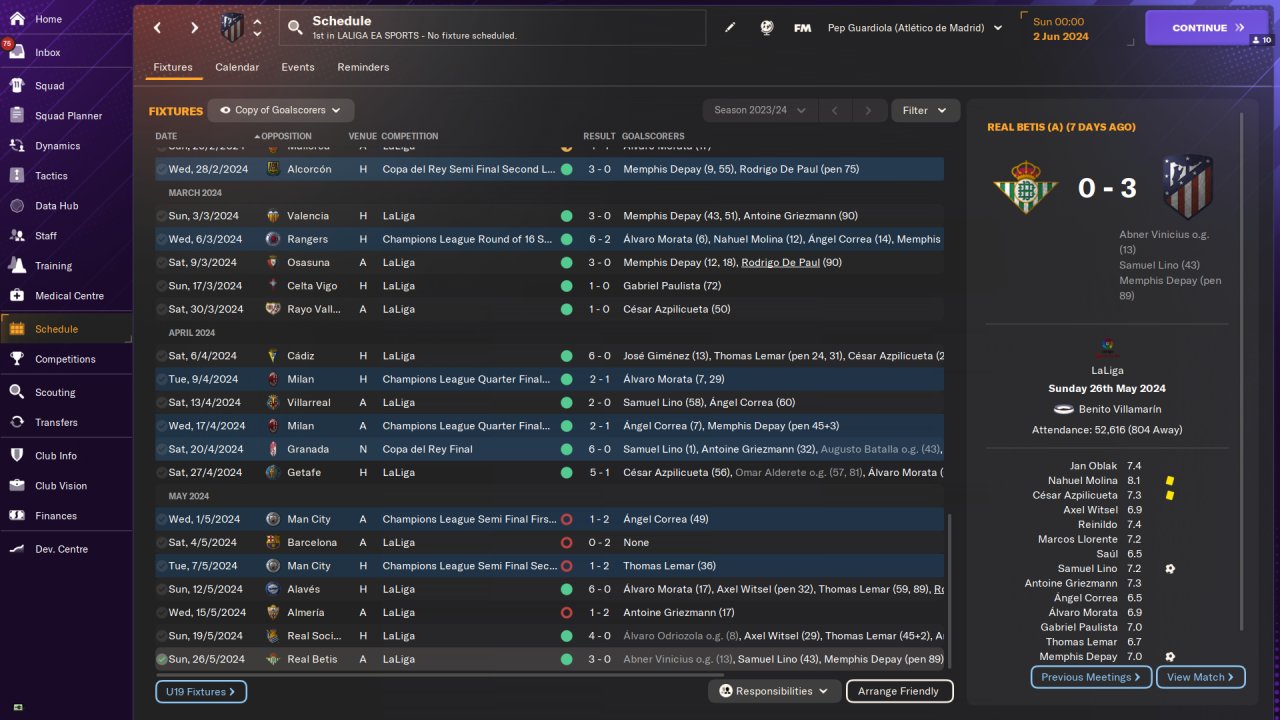Toggle the selection circle for the Real Betis fixture

click(x=161, y=659)
